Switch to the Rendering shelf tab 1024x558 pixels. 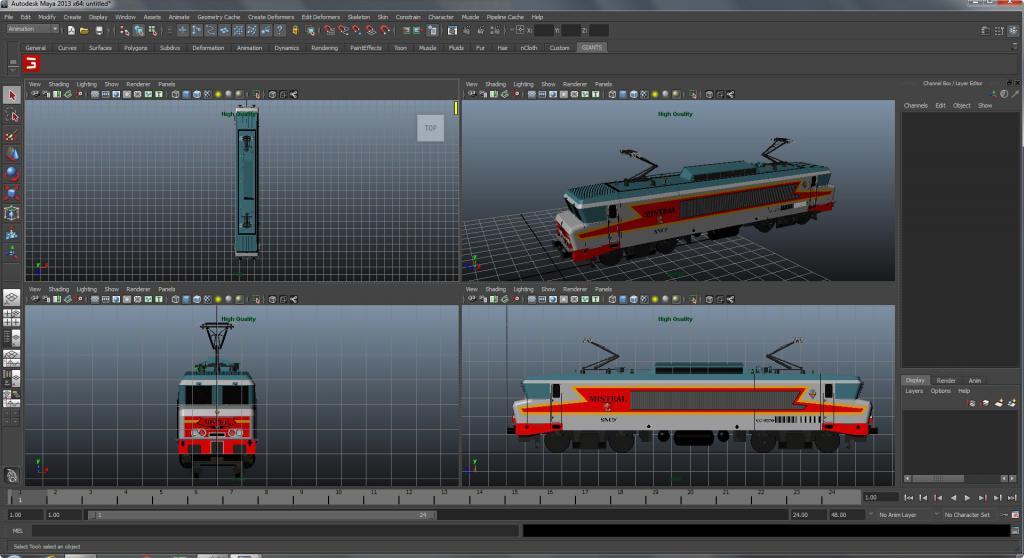pos(325,48)
